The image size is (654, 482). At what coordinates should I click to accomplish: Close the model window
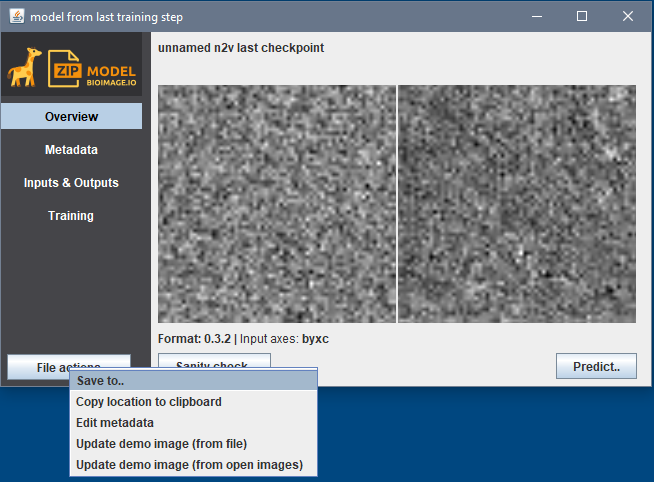(x=627, y=17)
